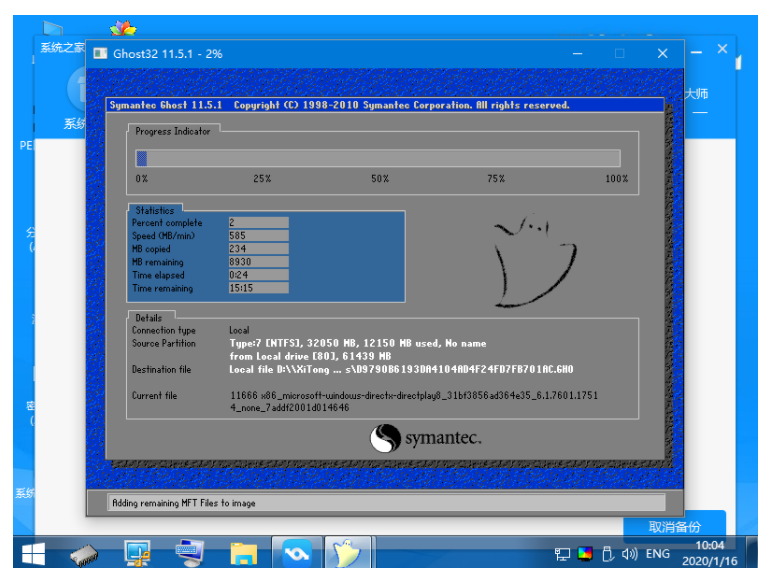Open the volume speaker control

pos(629,553)
